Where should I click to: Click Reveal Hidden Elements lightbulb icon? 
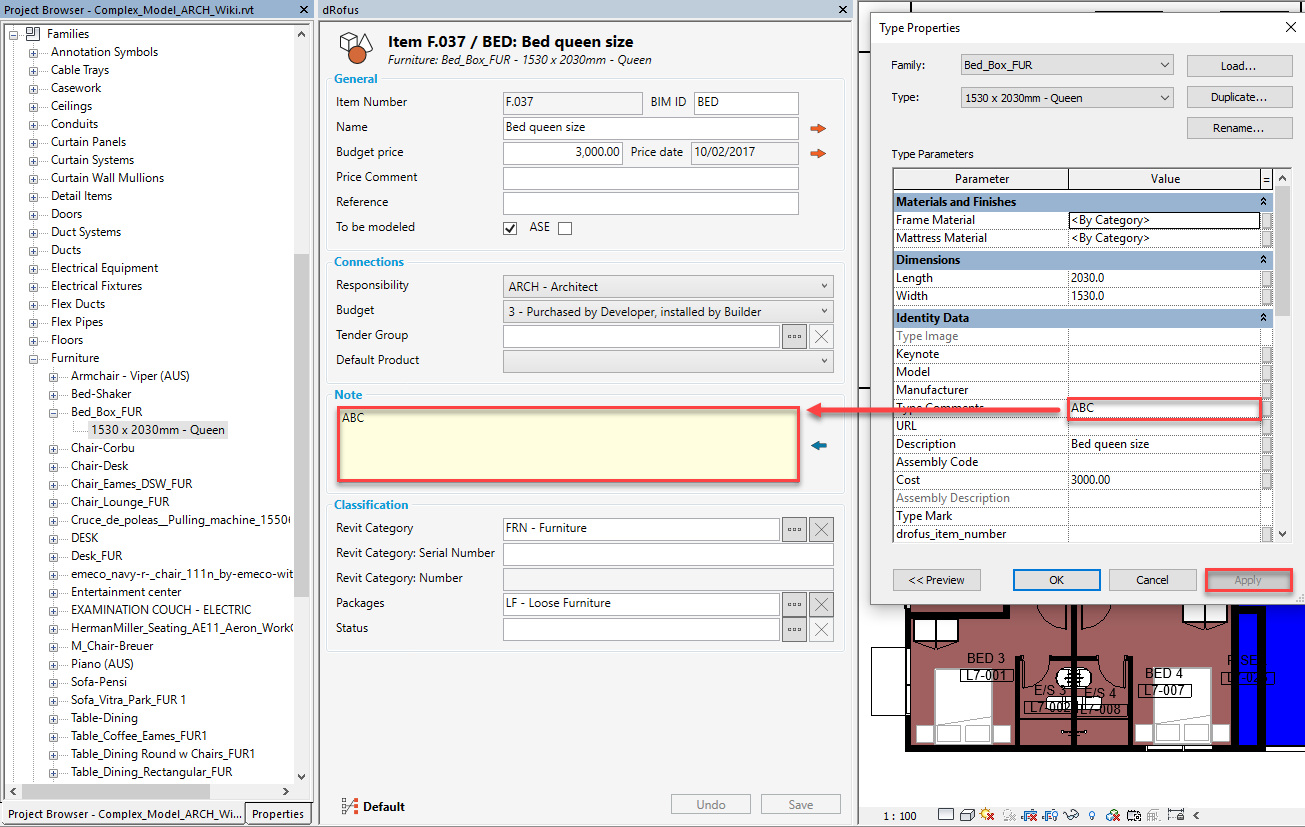click(x=1092, y=815)
